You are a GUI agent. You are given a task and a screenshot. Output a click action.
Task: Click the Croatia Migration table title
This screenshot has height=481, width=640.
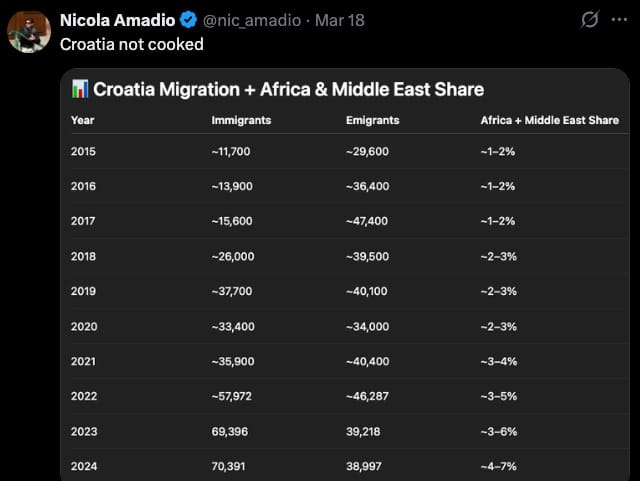pyautogui.click(x=288, y=89)
